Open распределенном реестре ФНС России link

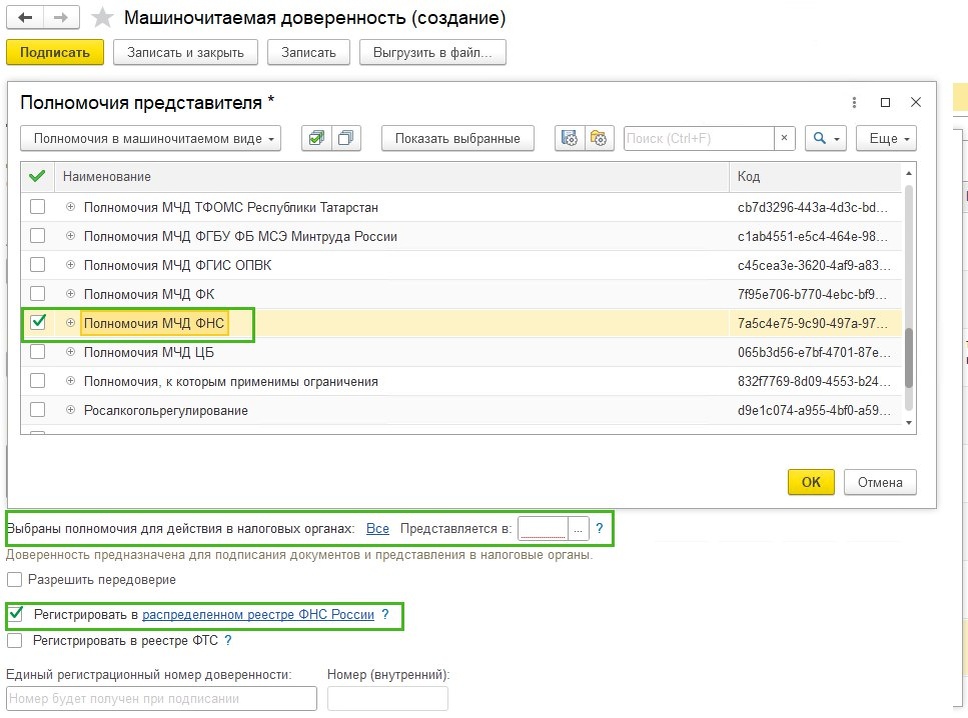pyautogui.click(x=258, y=614)
